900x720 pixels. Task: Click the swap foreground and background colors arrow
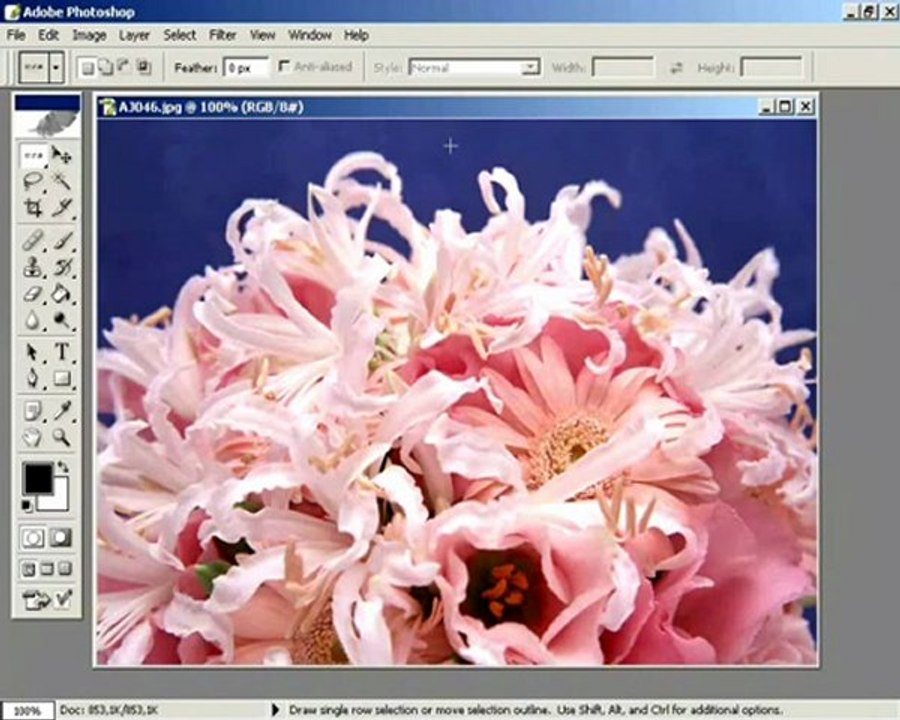pyautogui.click(x=64, y=466)
